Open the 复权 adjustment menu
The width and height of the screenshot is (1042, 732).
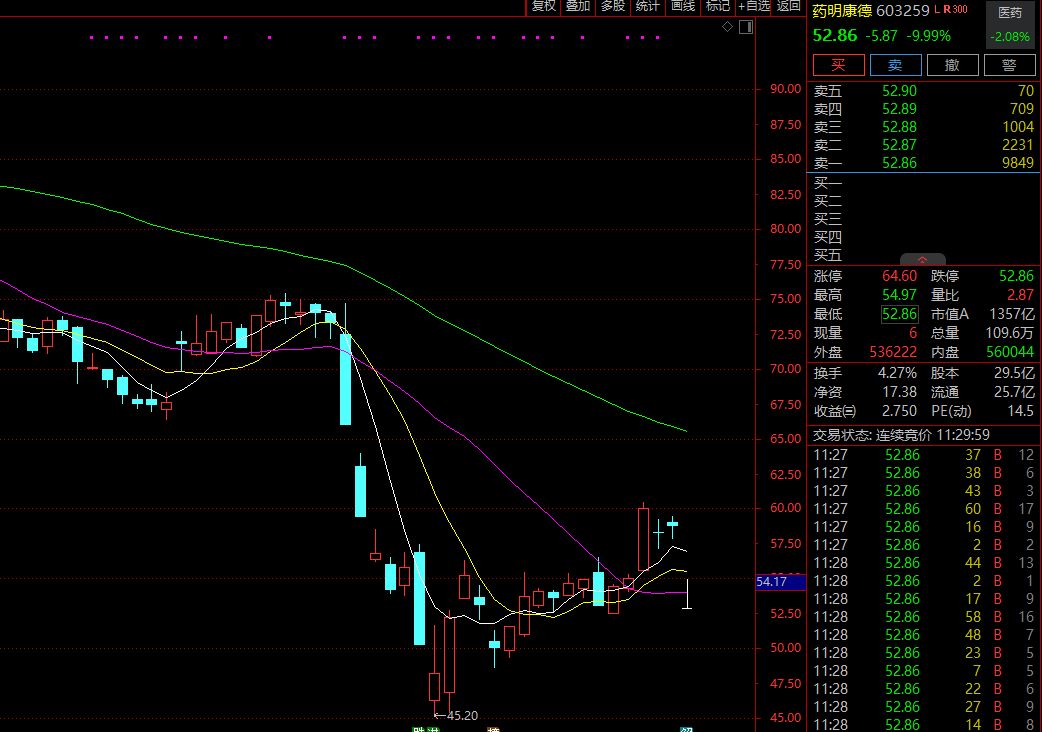543,6
